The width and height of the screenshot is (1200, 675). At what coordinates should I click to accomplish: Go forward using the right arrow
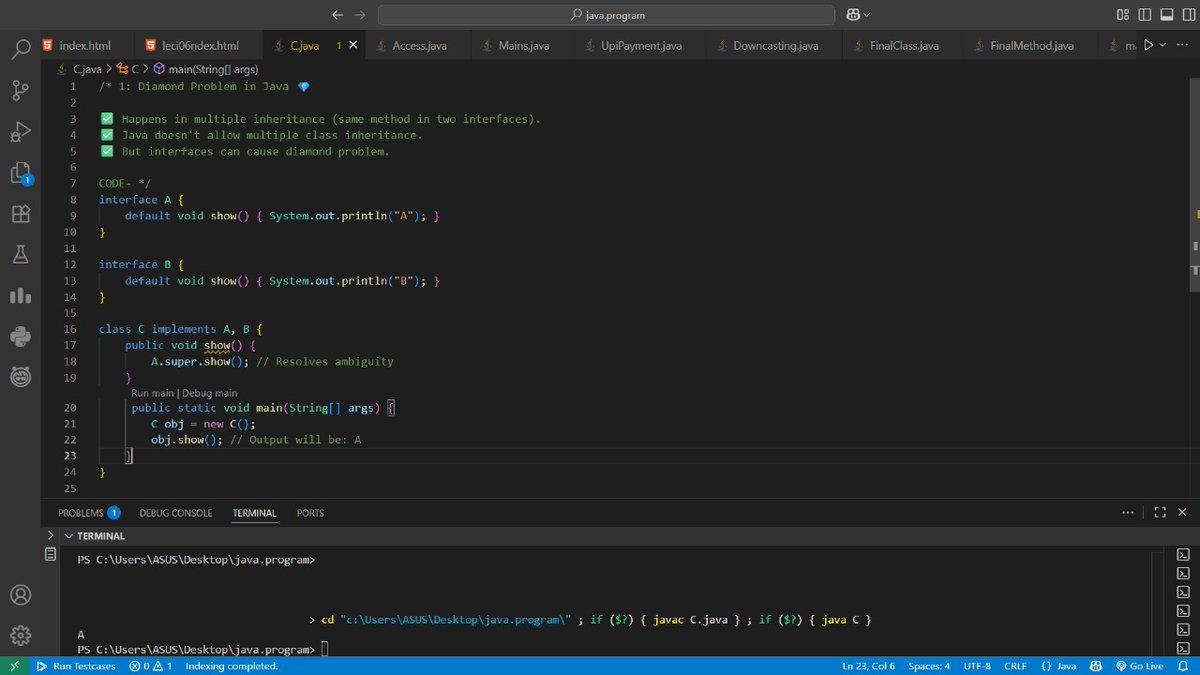(360, 15)
